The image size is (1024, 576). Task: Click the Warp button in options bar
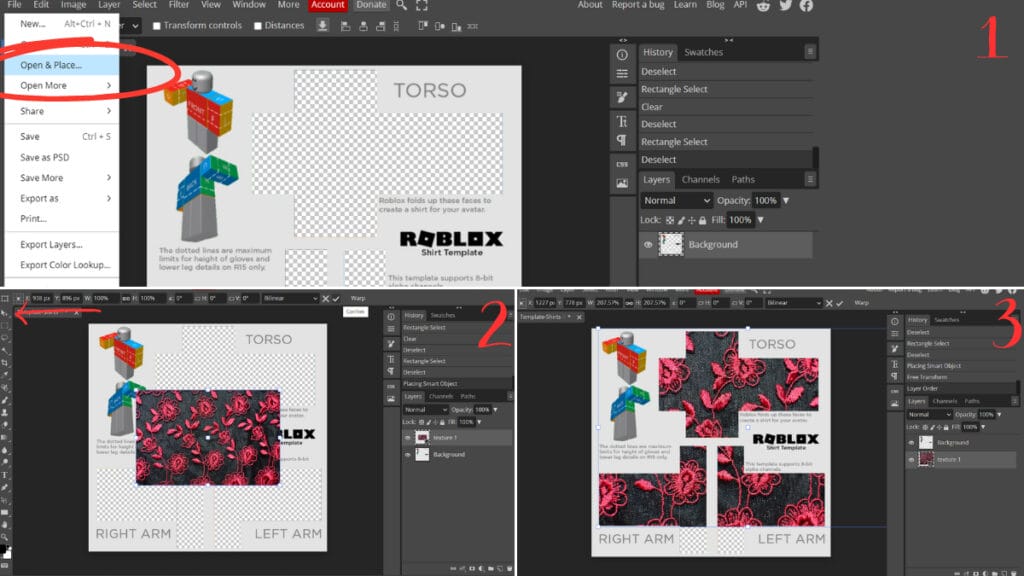click(358, 299)
